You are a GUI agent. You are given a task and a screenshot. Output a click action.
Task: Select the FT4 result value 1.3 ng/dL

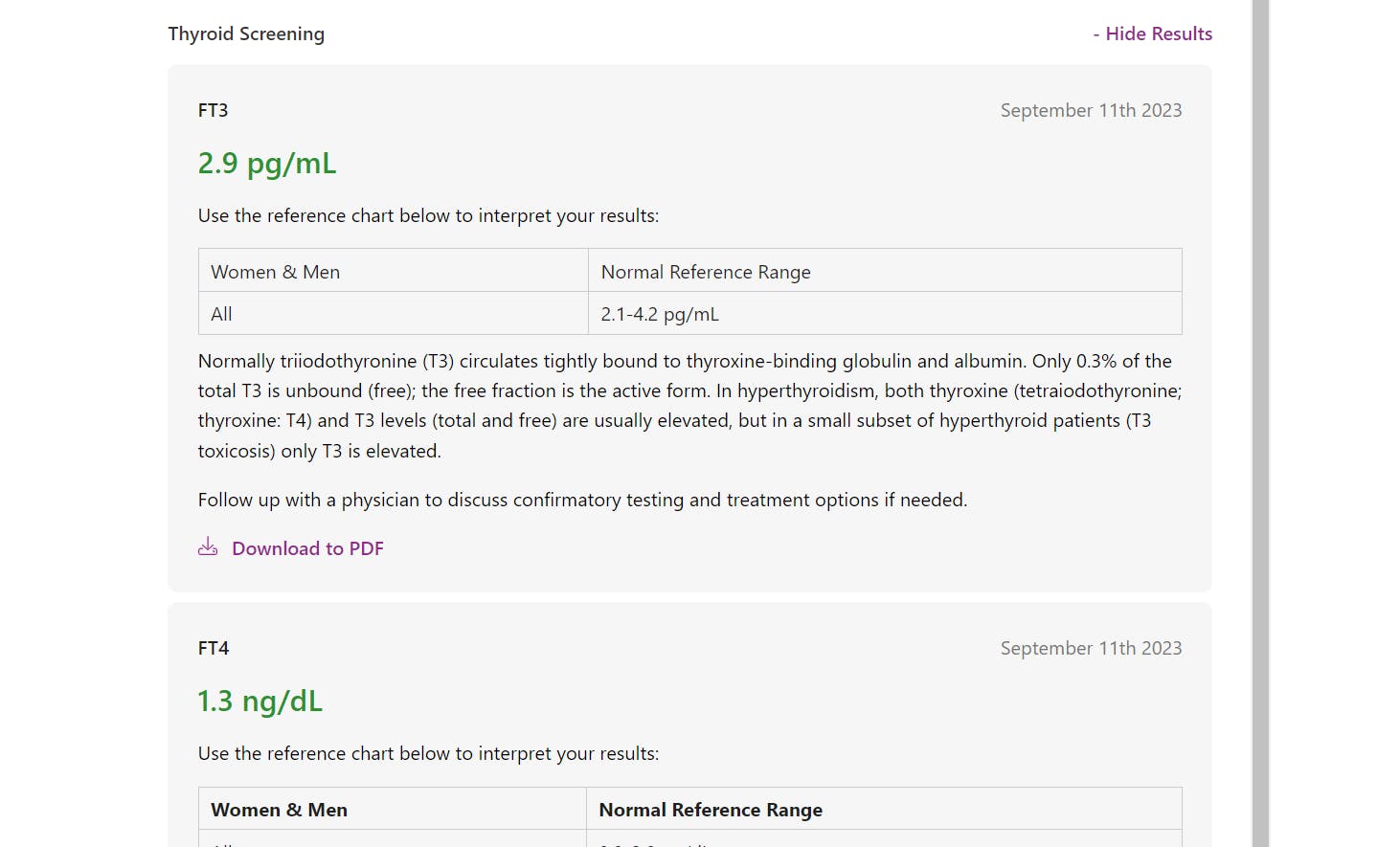coord(260,701)
